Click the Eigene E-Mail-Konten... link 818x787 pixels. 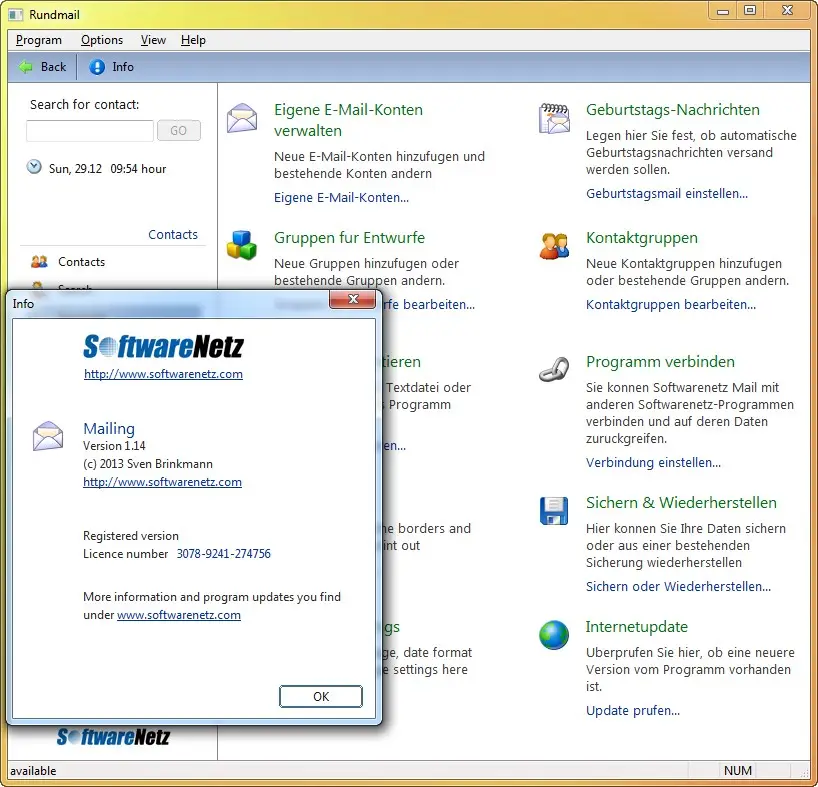click(x=341, y=198)
